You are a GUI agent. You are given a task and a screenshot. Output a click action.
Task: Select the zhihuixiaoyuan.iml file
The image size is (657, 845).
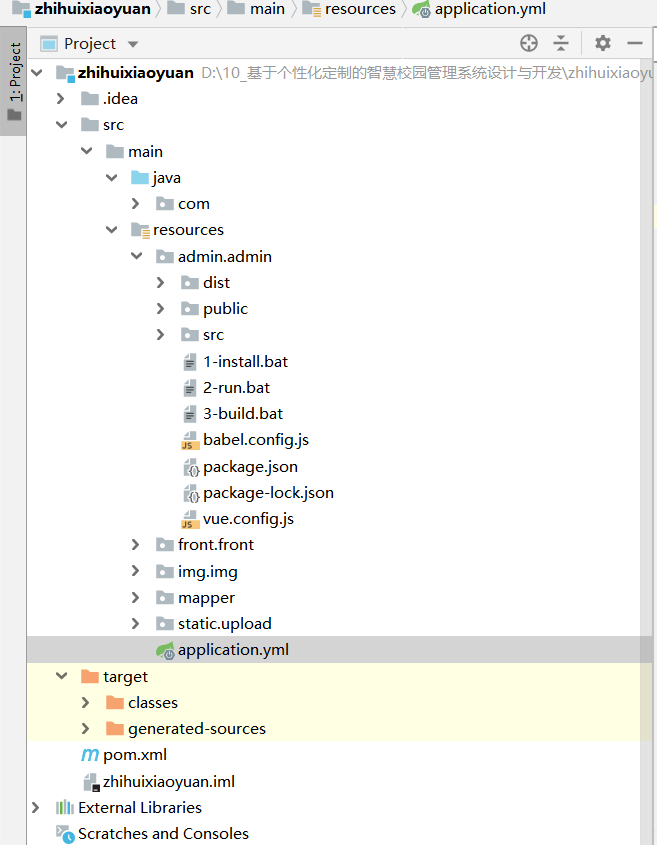coord(168,781)
